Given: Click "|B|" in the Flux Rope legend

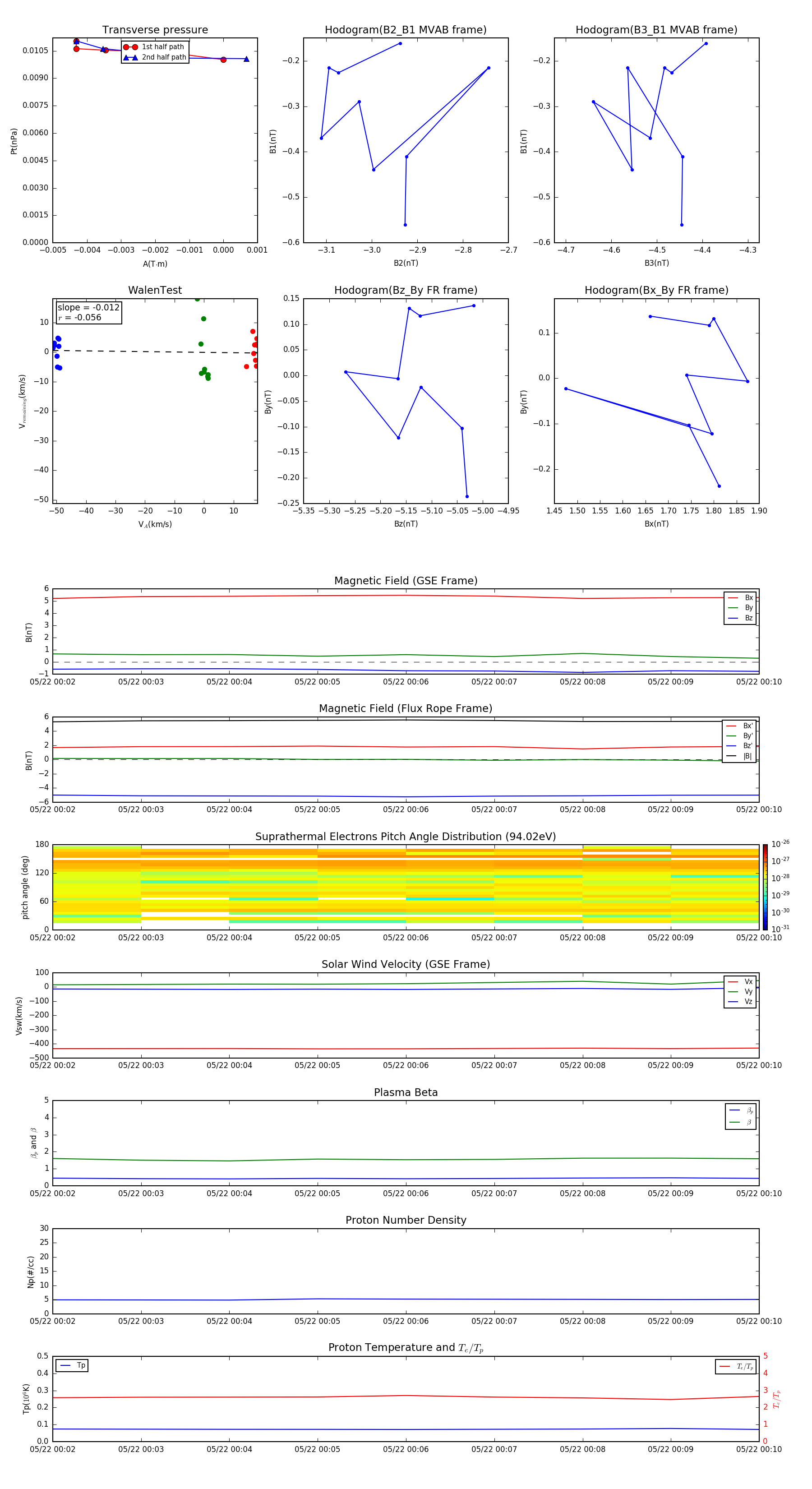Looking at the screenshot, I should coord(740,756).
